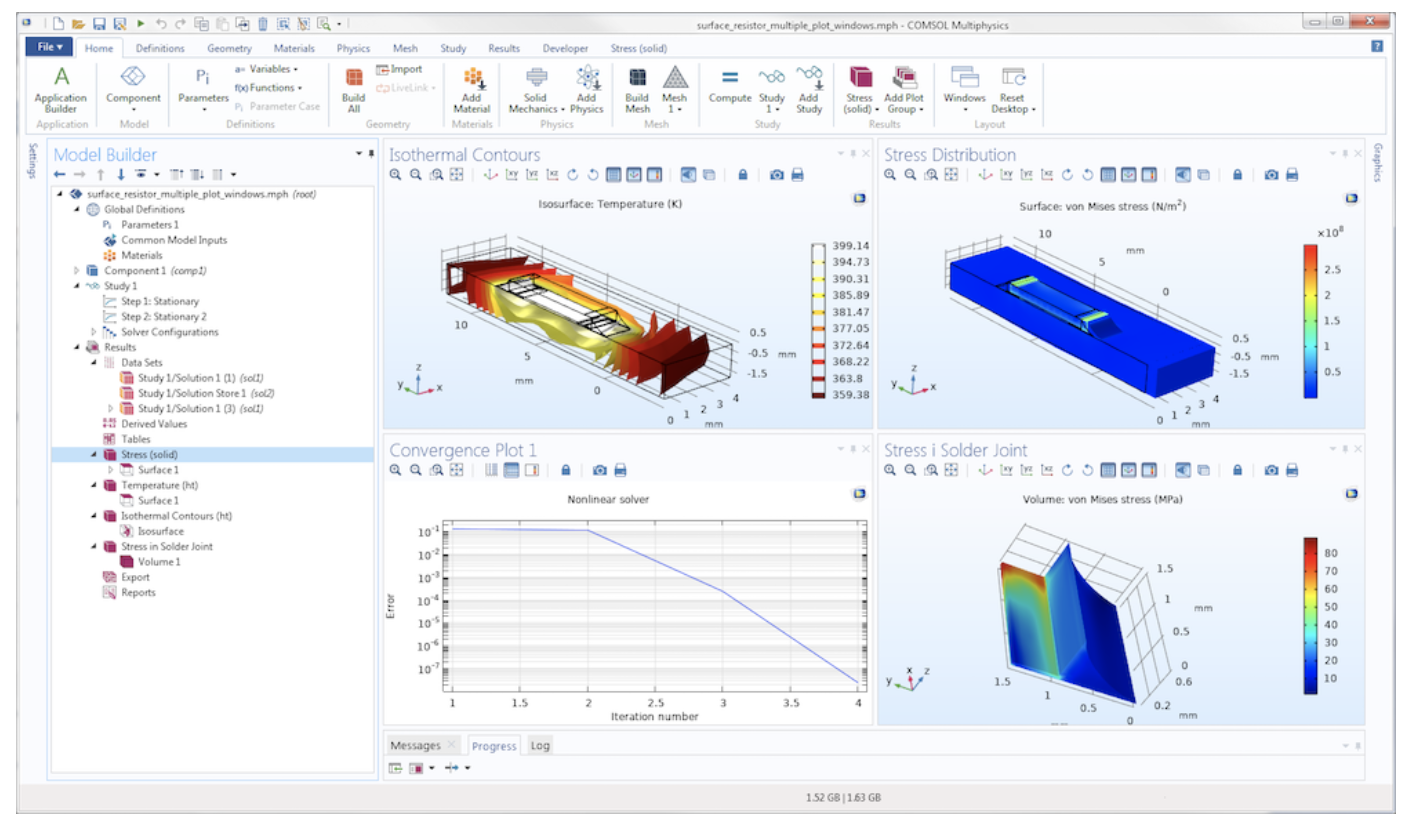Toggle the lock in Convergence Plot toolbar
The image size is (1420, 818).
[565, 470]
